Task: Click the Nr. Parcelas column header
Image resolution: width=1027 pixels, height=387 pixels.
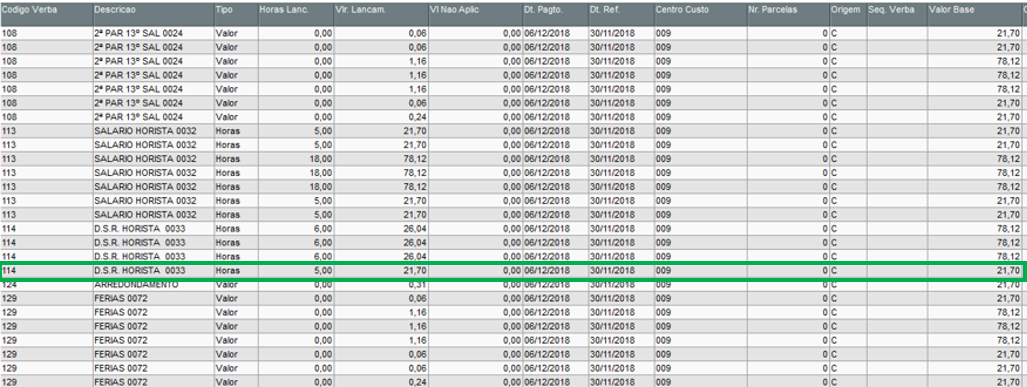Action: (x=788, y=14)
